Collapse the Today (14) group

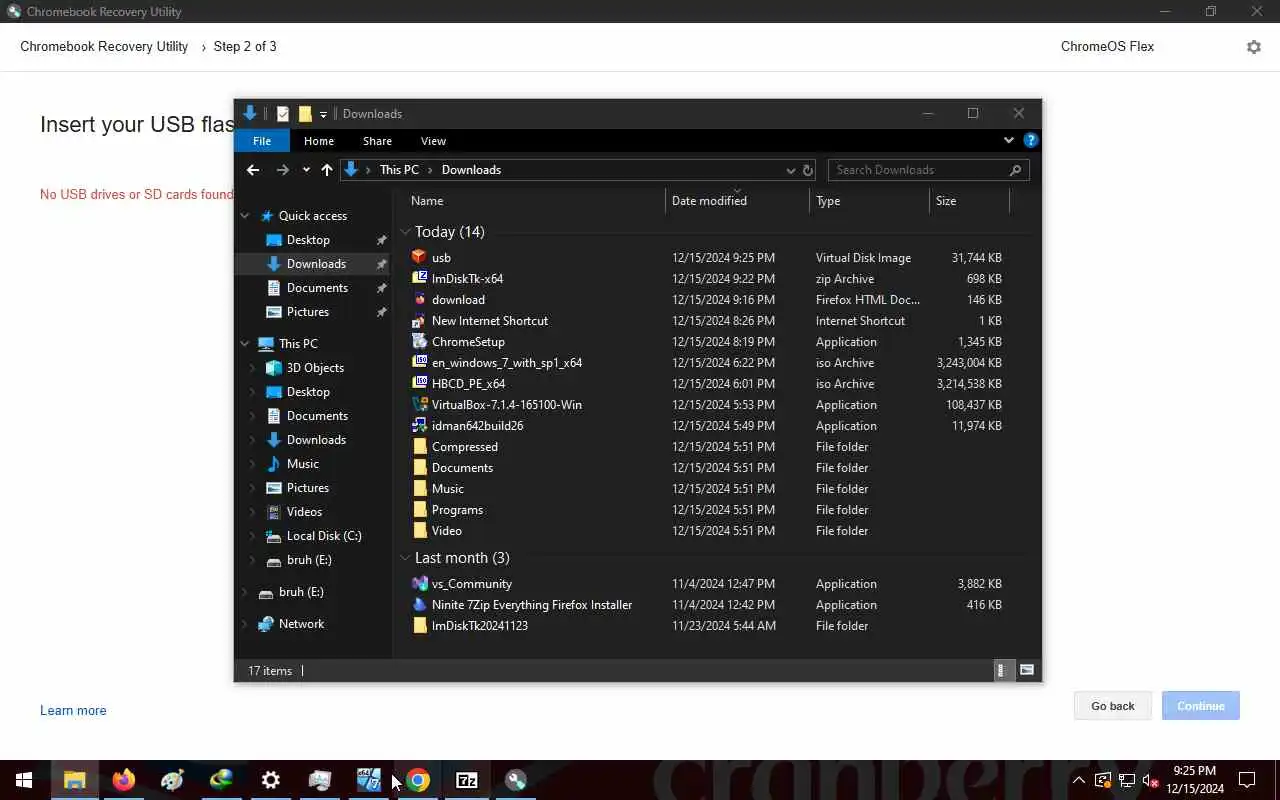coord(406,232)
